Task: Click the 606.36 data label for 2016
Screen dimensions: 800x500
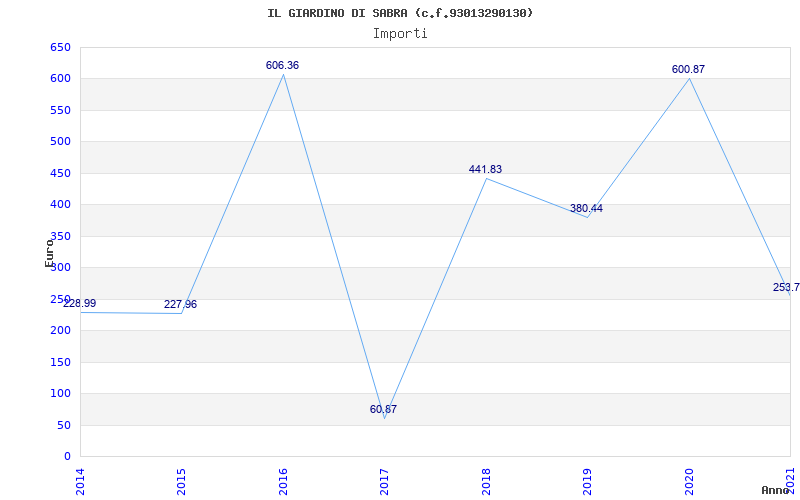Action: [x=282, y=65]
